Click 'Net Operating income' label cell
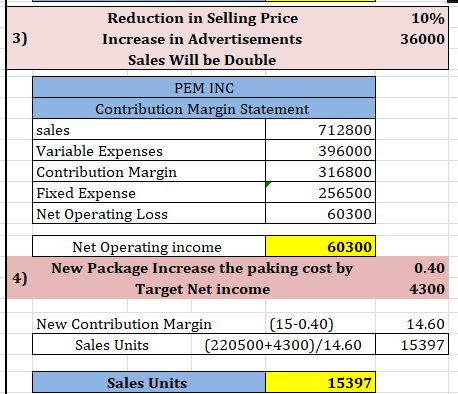 (149, 246)
